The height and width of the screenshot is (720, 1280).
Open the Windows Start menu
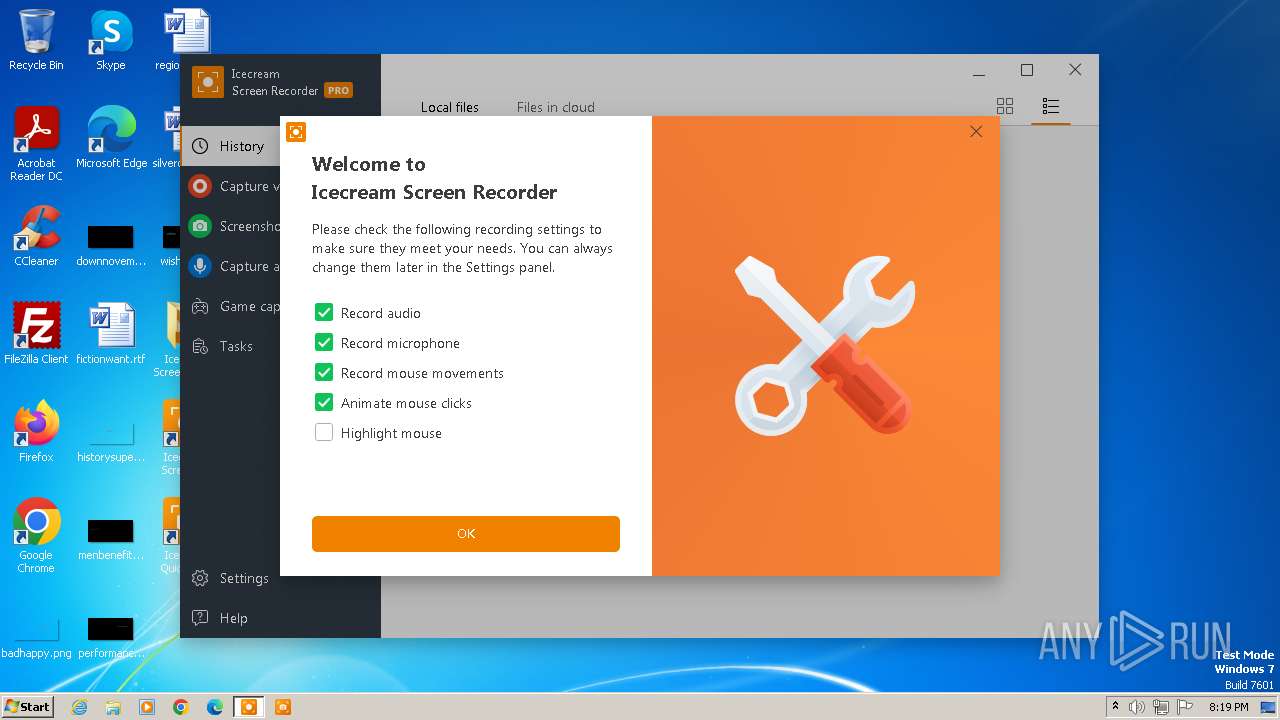(27, 706)
